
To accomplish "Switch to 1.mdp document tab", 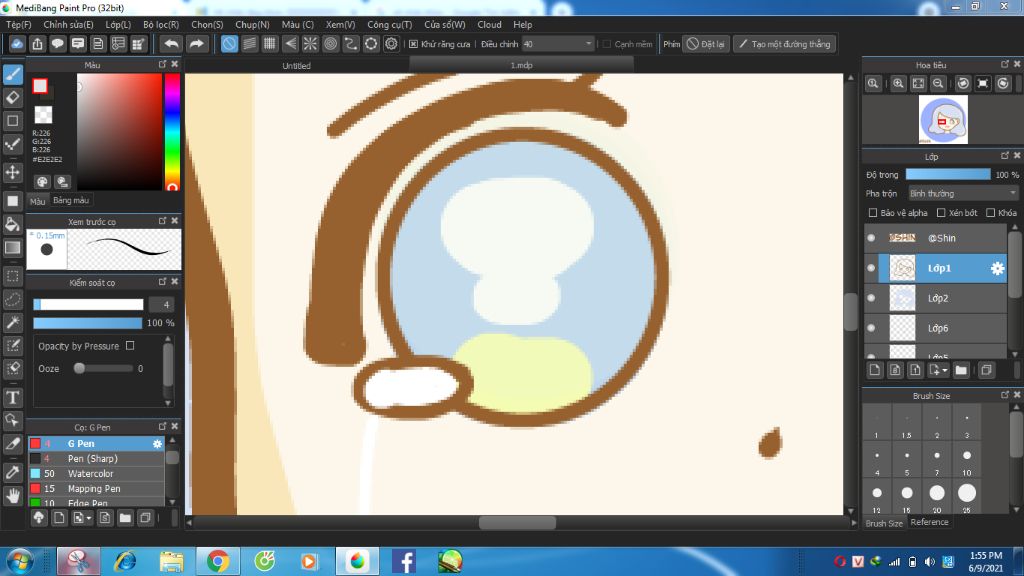I will coord(521,65).
